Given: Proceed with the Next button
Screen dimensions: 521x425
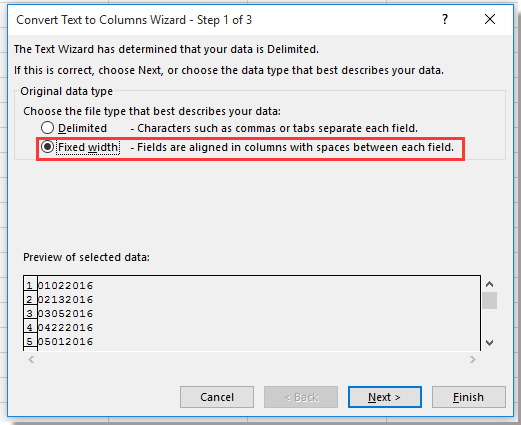Looking at the screenshot, I should tap(385, 397).
